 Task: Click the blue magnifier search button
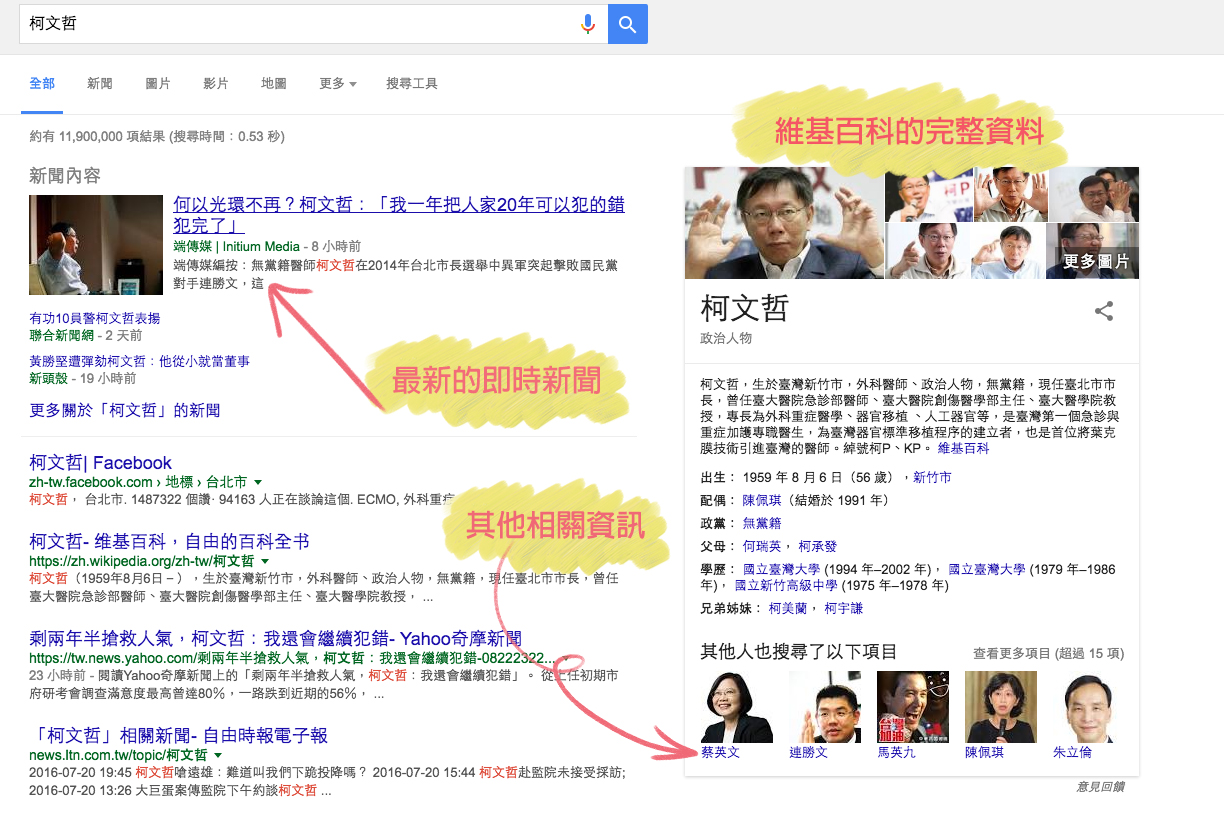627,24
